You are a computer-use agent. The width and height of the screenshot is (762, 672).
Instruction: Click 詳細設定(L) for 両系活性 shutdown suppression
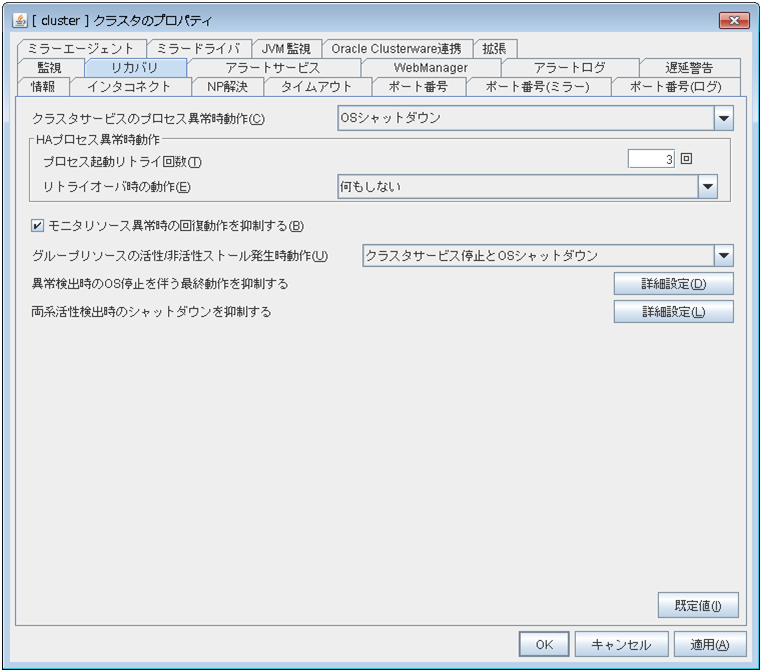point(673,312)
